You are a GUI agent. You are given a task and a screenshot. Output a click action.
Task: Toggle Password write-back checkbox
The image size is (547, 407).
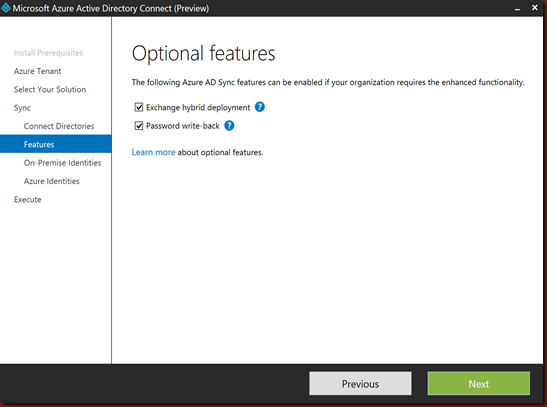click(139, 126)
